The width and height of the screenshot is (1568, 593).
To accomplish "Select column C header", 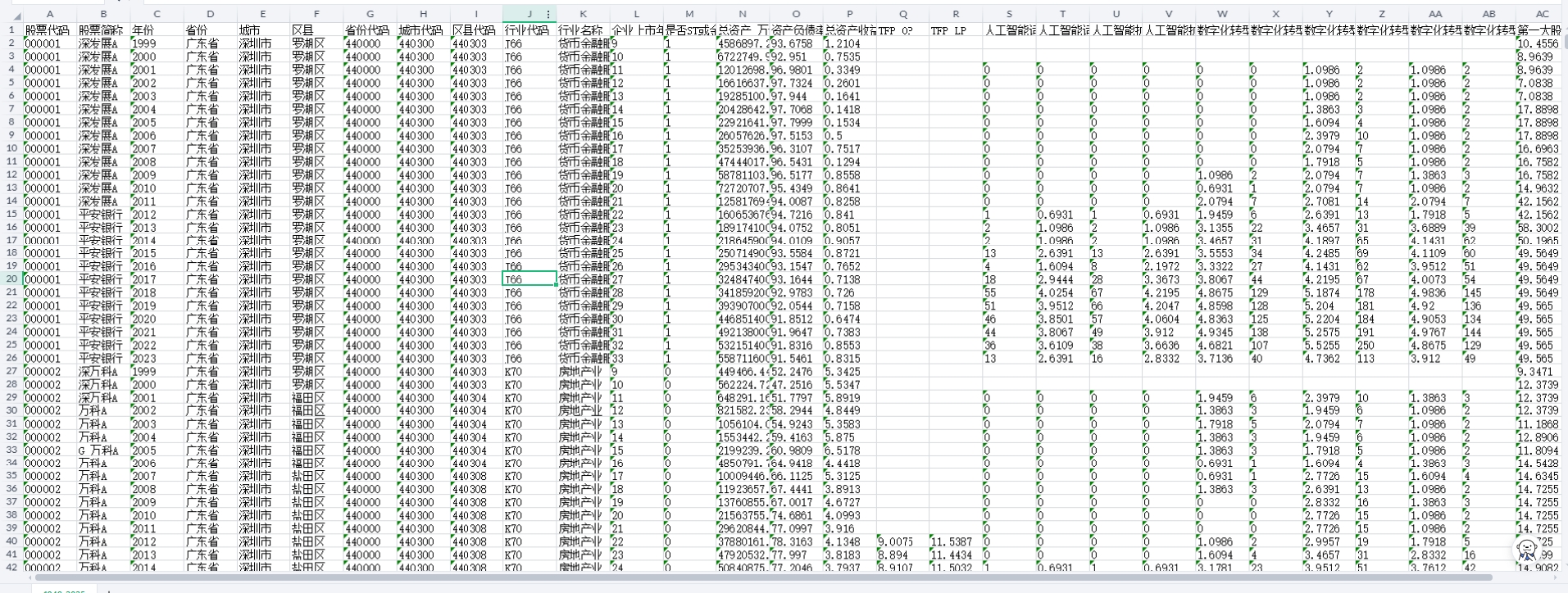I will 157,14.
